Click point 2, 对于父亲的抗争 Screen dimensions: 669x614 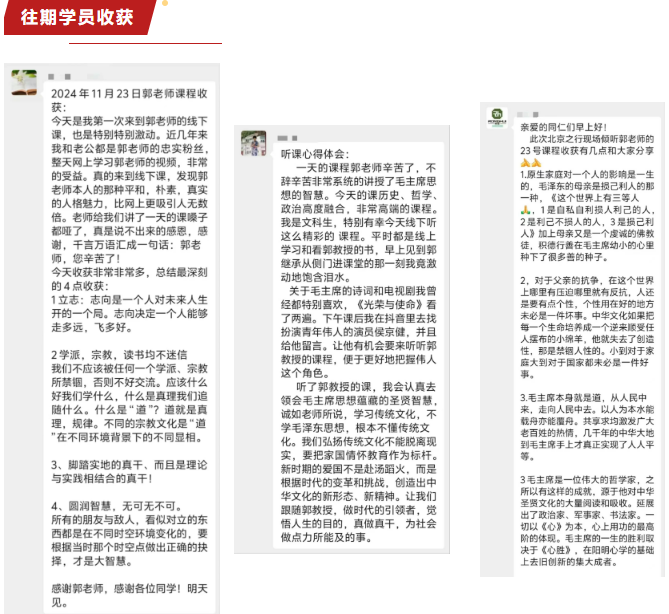tap(562, 280)
